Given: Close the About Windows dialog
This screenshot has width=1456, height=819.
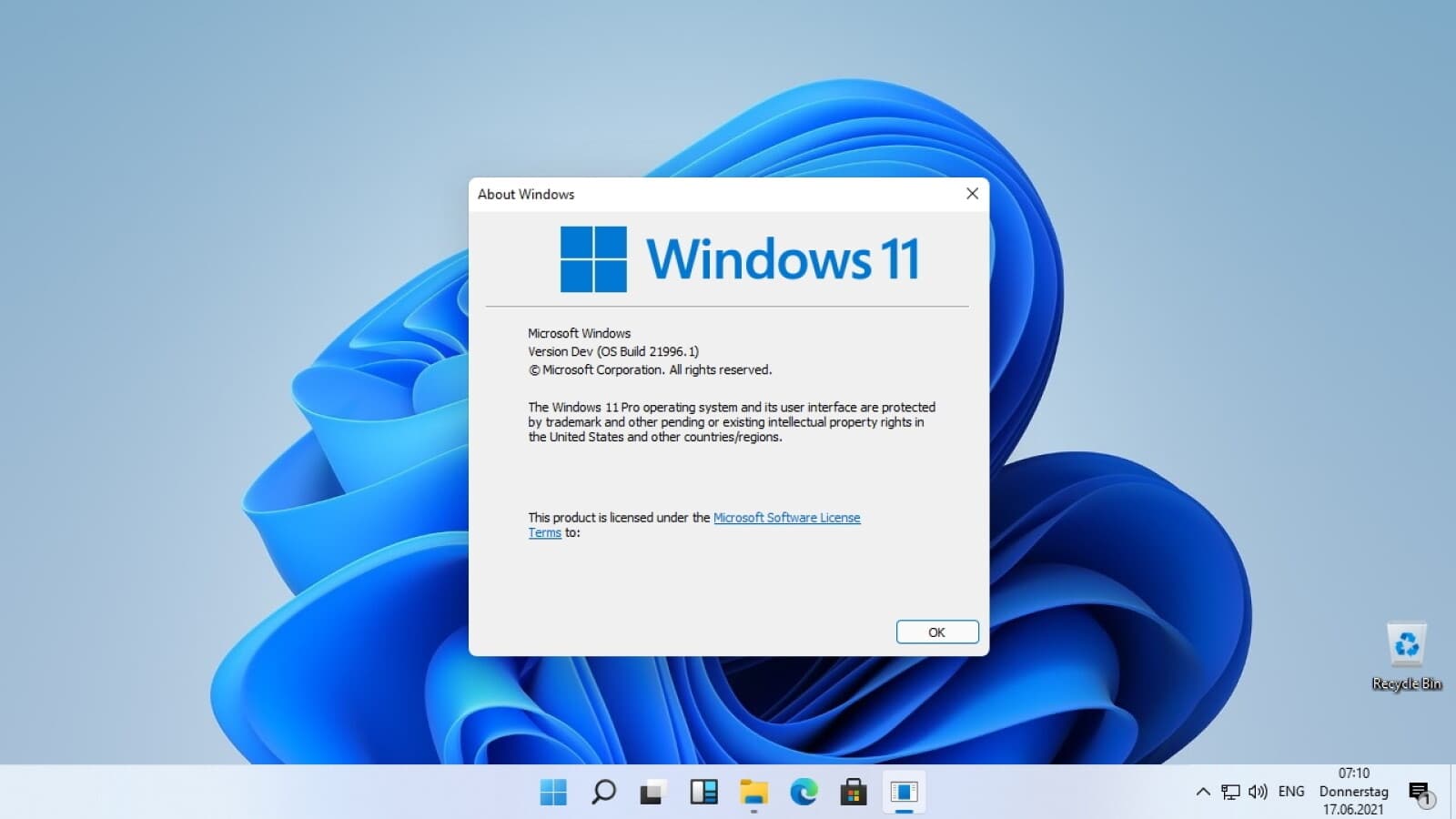Looking at the screenshot, I should click(x=972, y=193).
